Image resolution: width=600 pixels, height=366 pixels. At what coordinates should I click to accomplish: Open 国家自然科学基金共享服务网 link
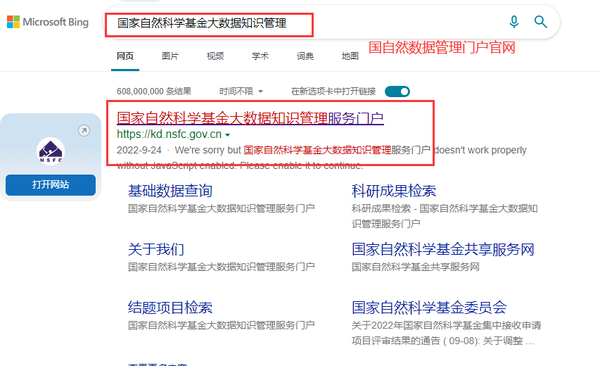(x=443, y=249)
